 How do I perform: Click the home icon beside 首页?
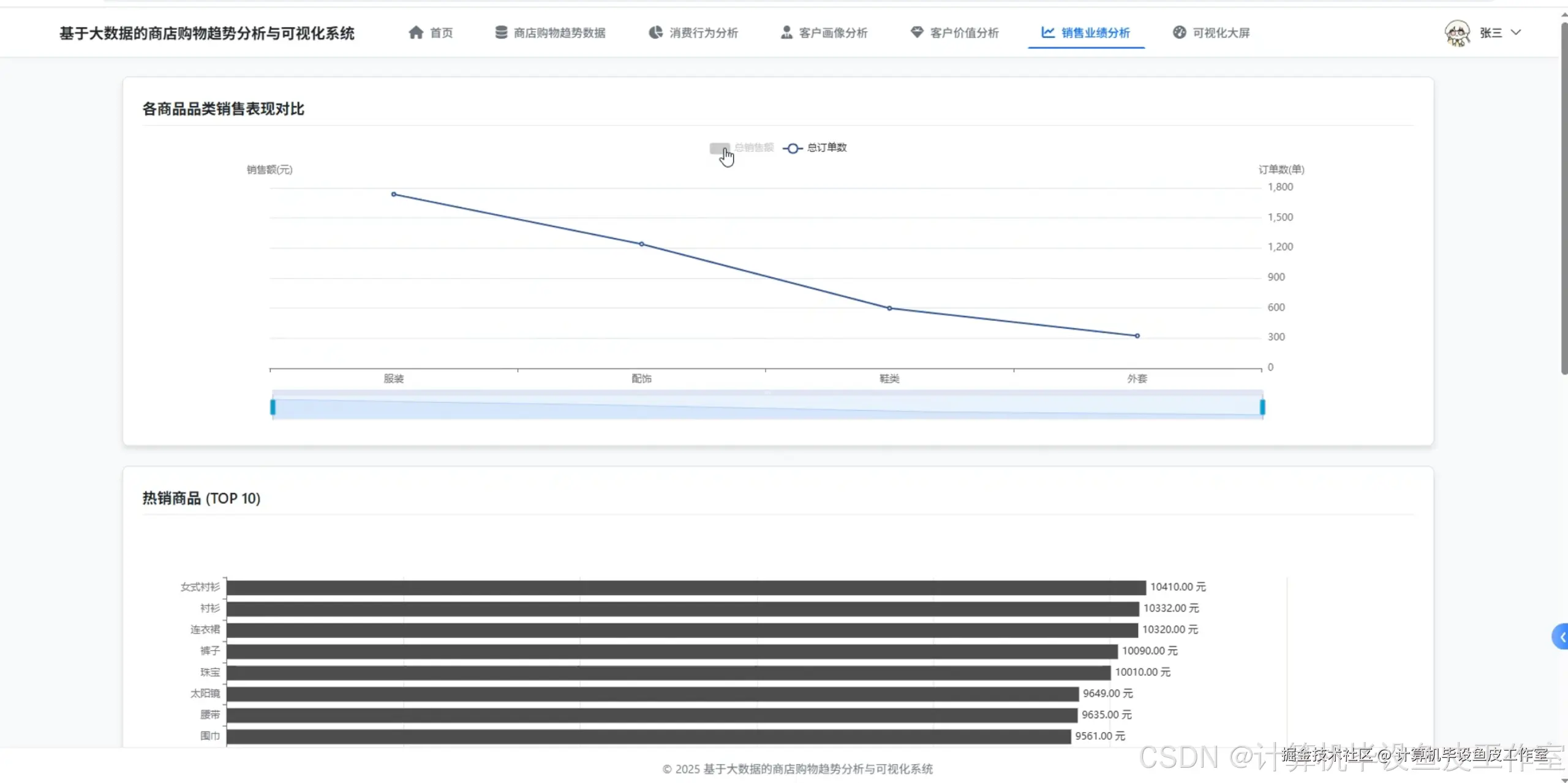tap(416, 32)
